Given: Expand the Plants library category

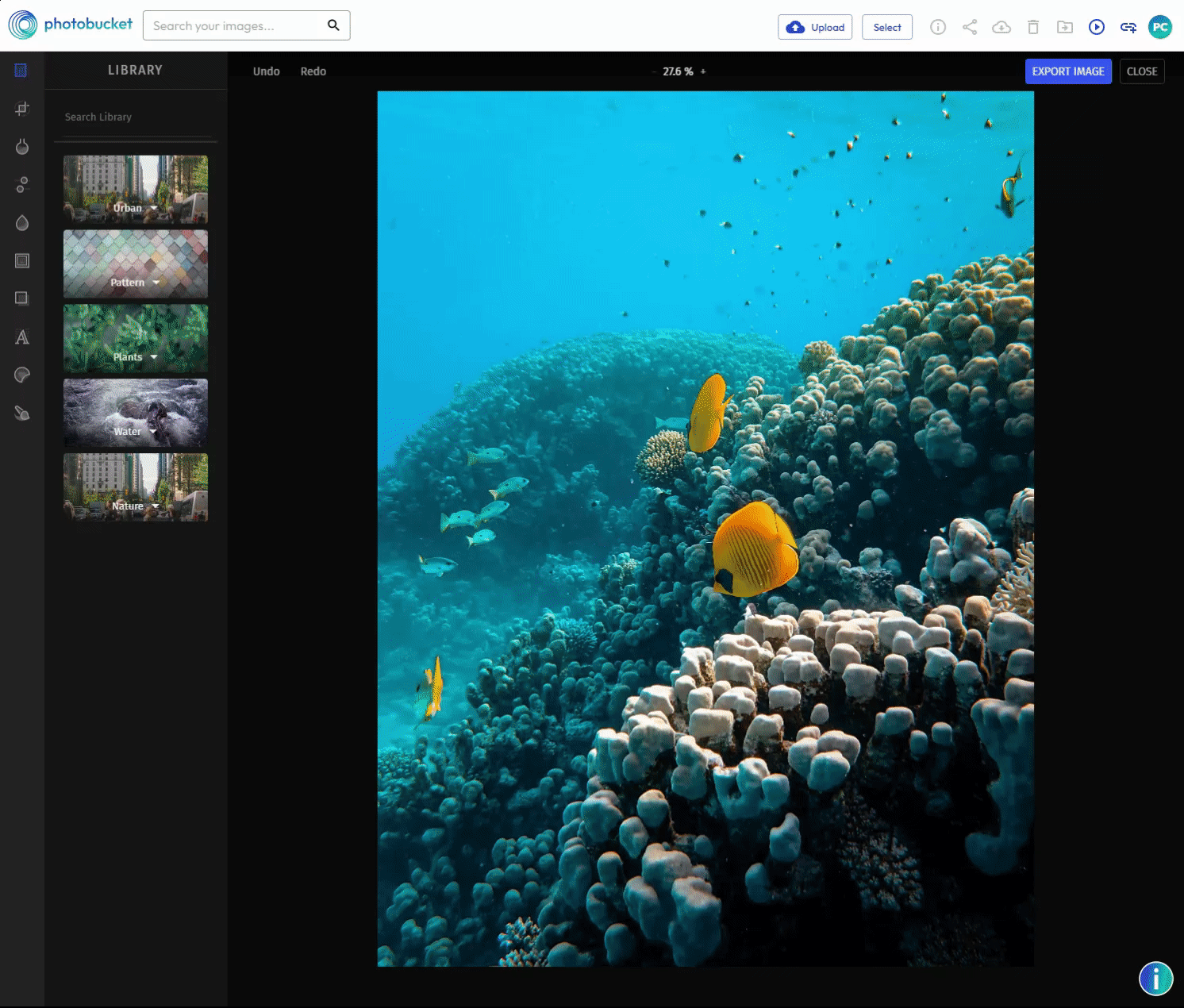Looking at the screenshot, I should [x=136, y=339].
